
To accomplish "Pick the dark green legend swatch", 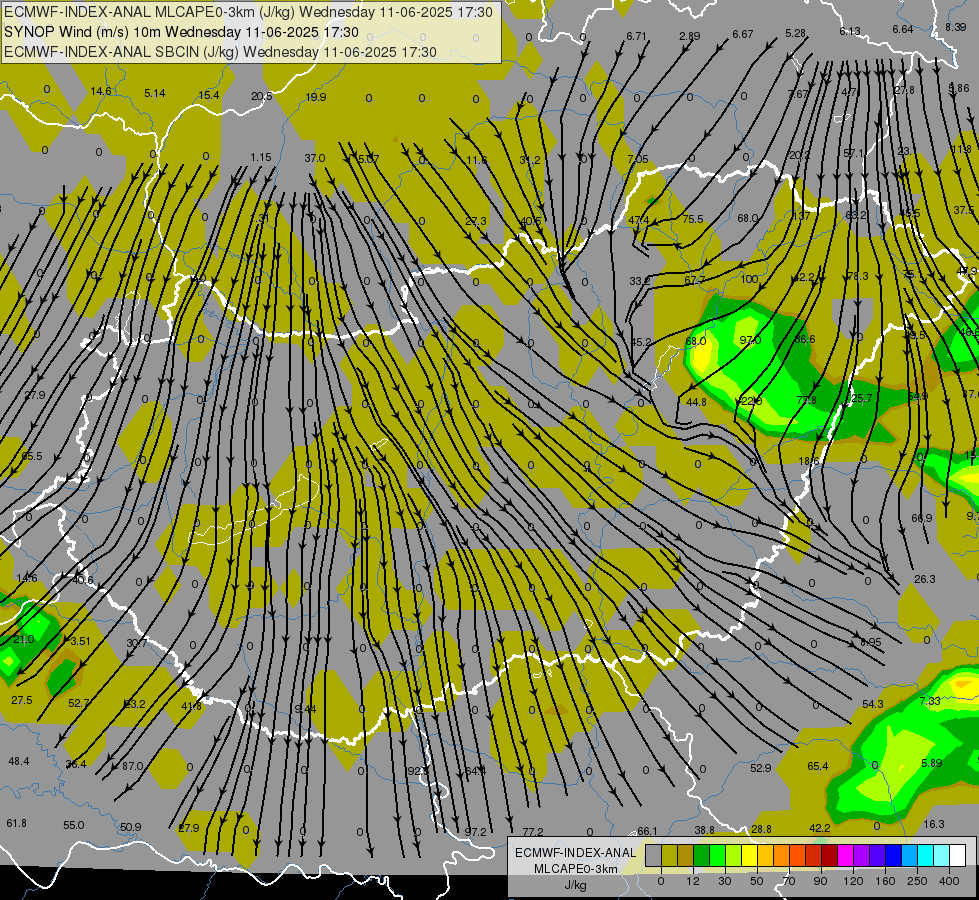I will click(702, 855).
